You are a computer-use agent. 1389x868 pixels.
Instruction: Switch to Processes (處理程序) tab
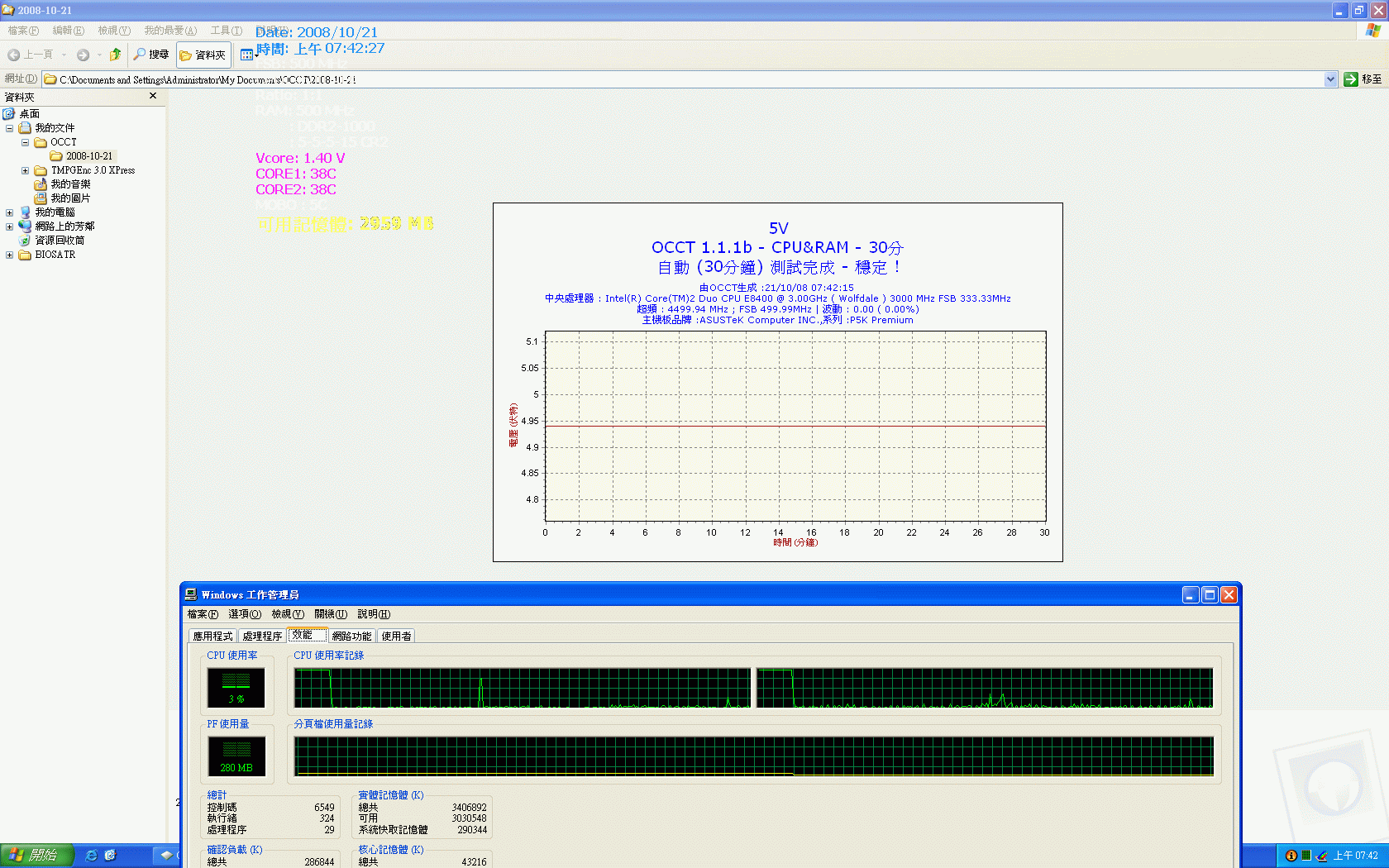click(x=262, y=636)
